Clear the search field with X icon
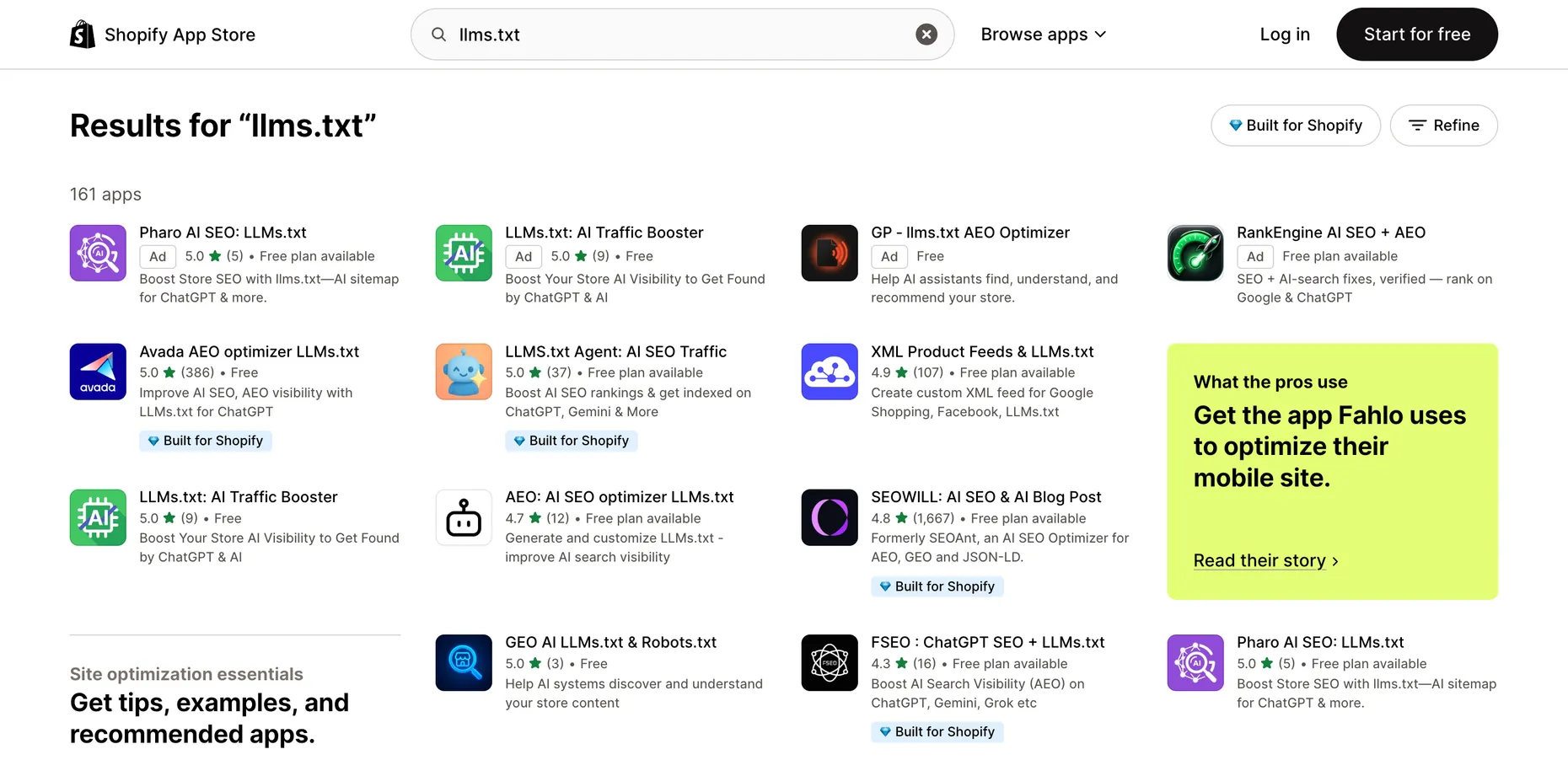 [x=926, y=35]
